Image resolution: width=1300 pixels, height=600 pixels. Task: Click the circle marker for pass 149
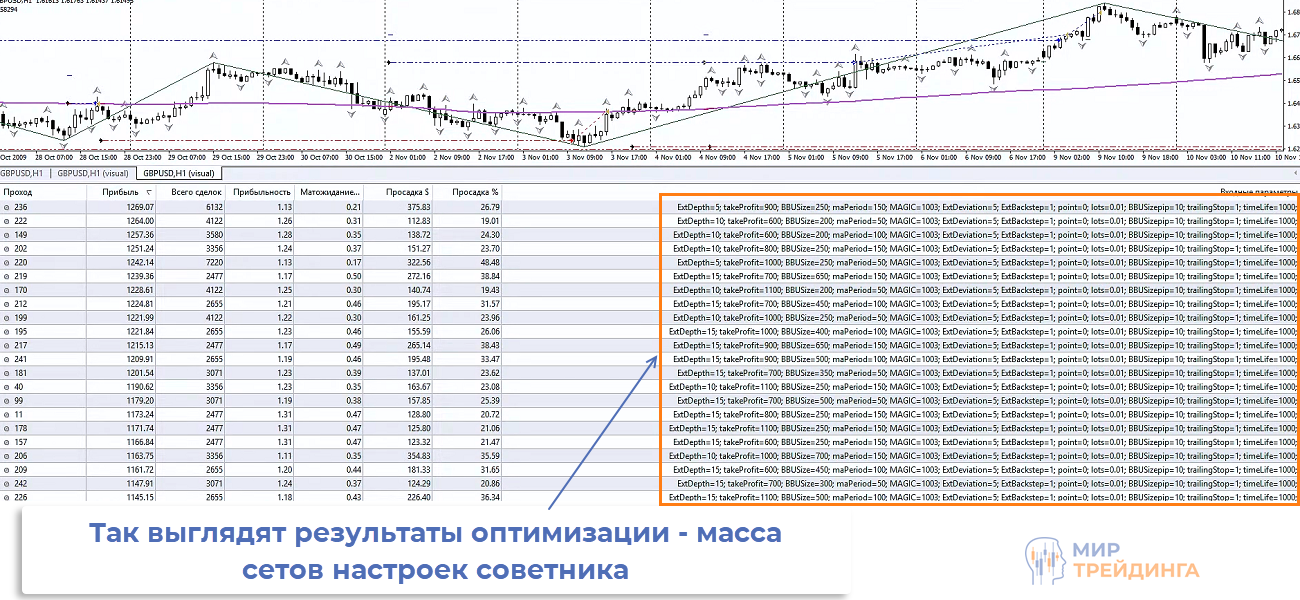[x=10, y=233]
